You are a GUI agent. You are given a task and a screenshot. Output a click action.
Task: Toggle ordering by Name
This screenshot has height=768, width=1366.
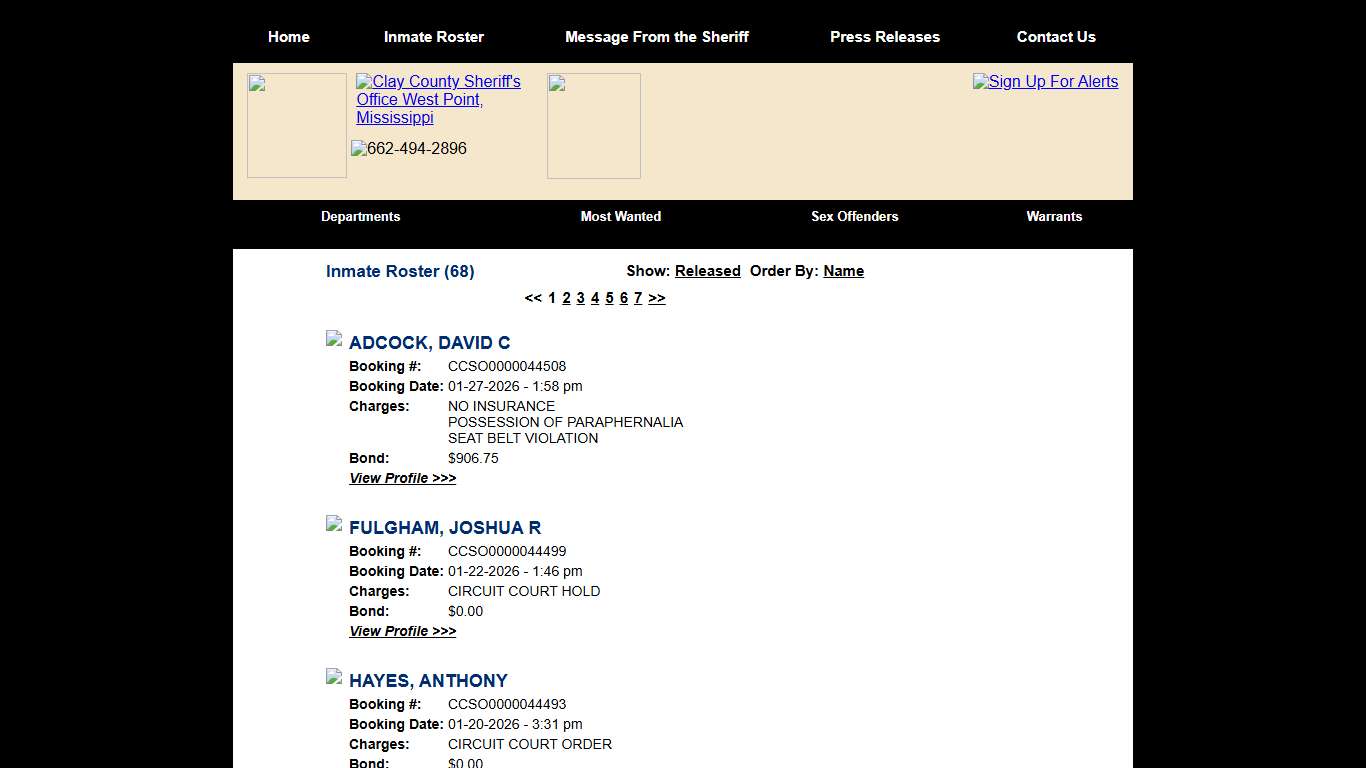tap(843, 271)
